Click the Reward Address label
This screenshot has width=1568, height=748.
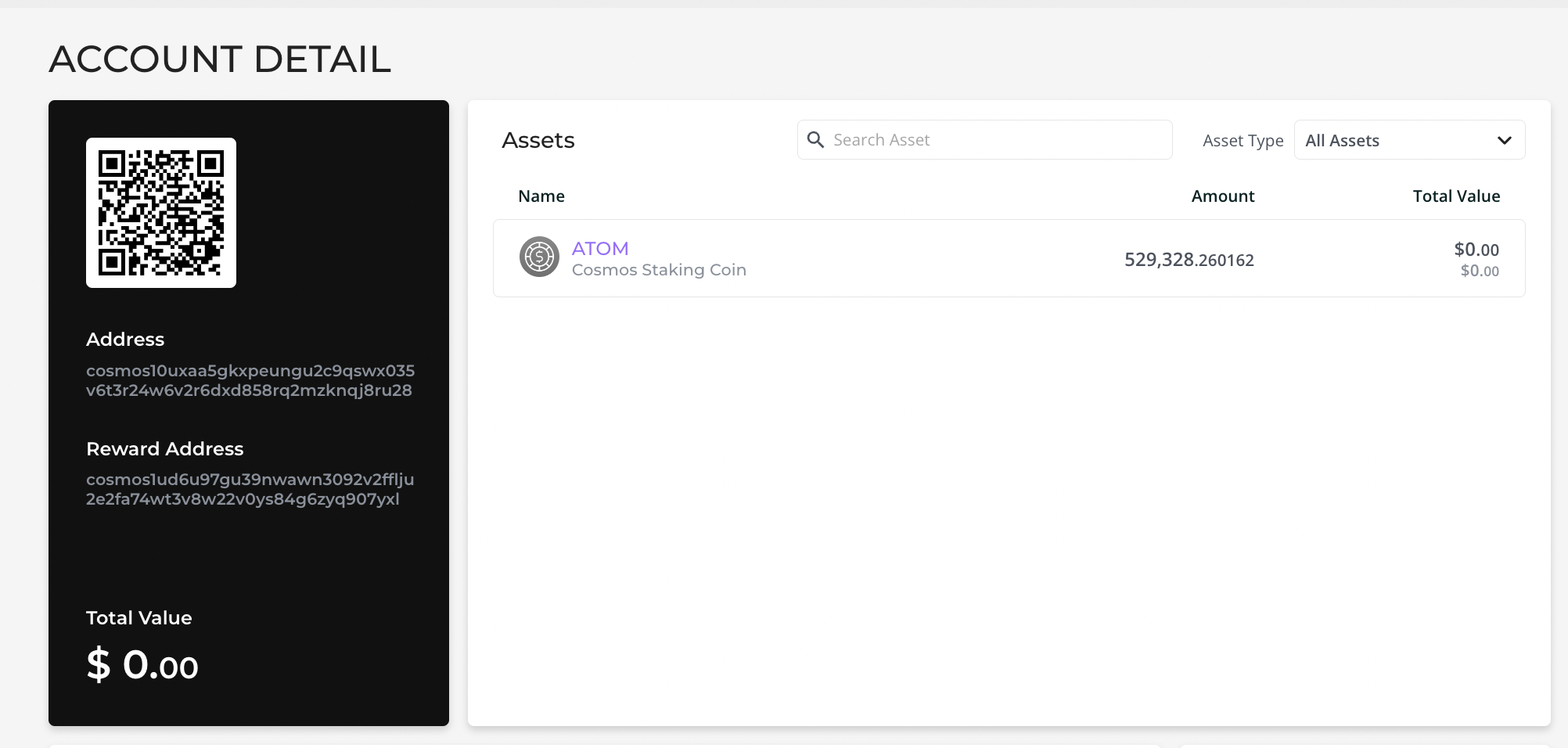pyautogui.click(x=165, y=448)
